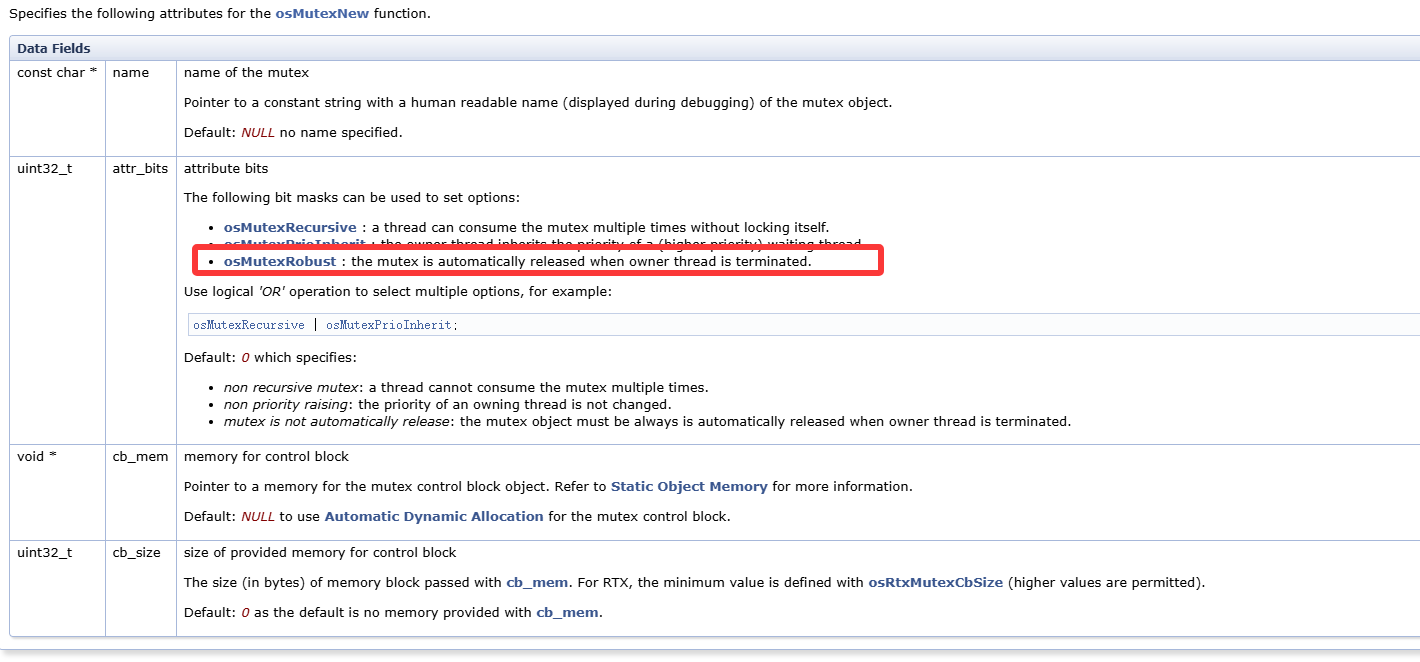Click cb_mem link after 'no memory provided with'
The image size is (1420, 662).
click(567, 612)
